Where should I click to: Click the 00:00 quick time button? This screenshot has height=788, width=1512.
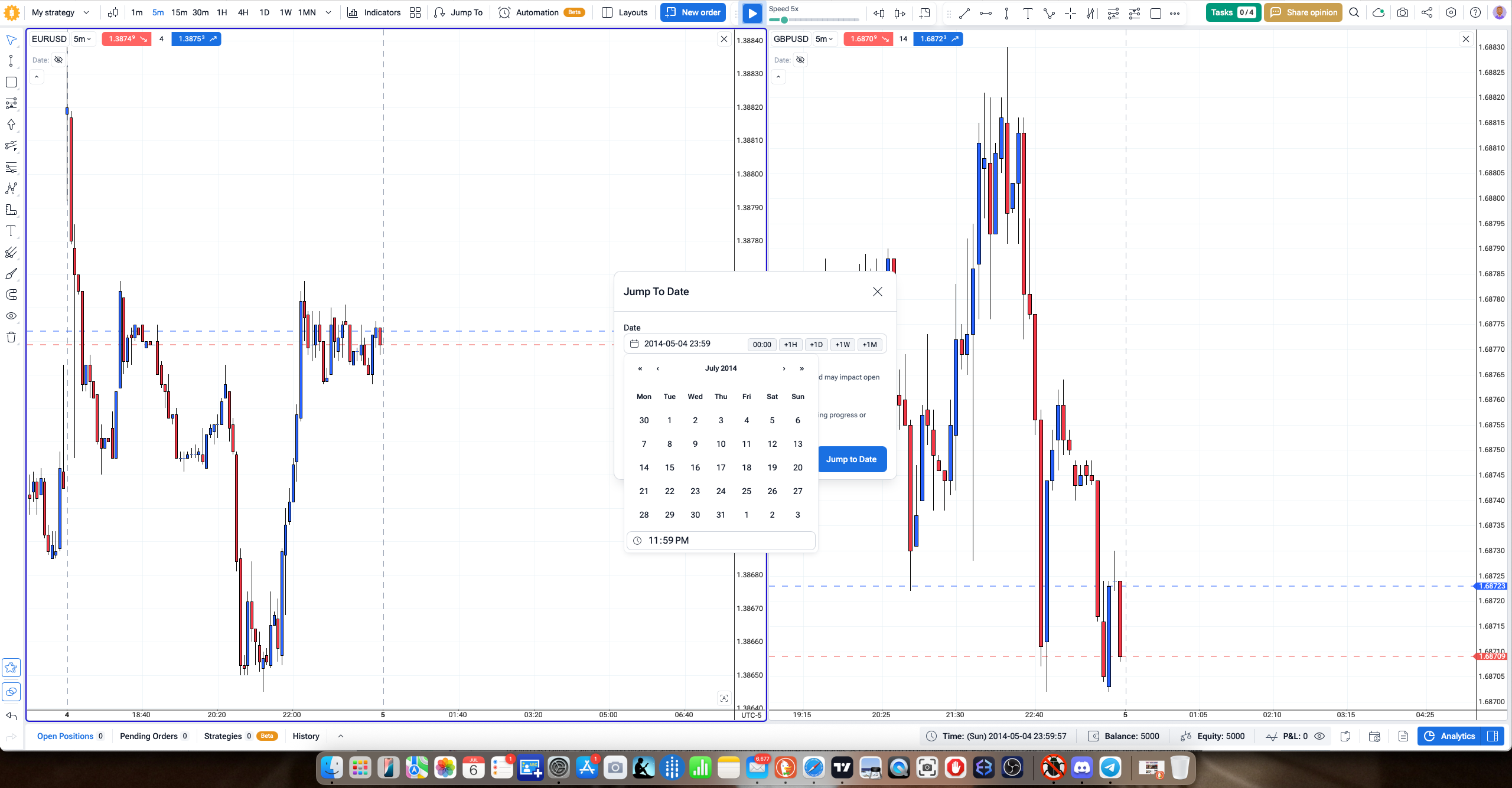(x=762, y=345)
